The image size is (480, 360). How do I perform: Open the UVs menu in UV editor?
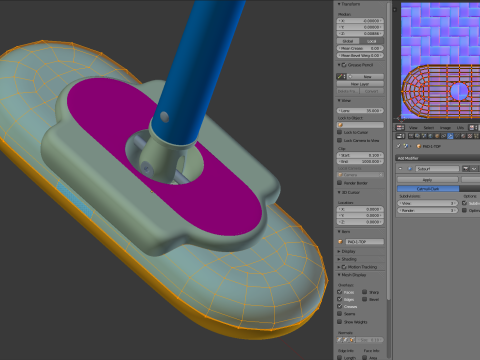coord(460,128)
